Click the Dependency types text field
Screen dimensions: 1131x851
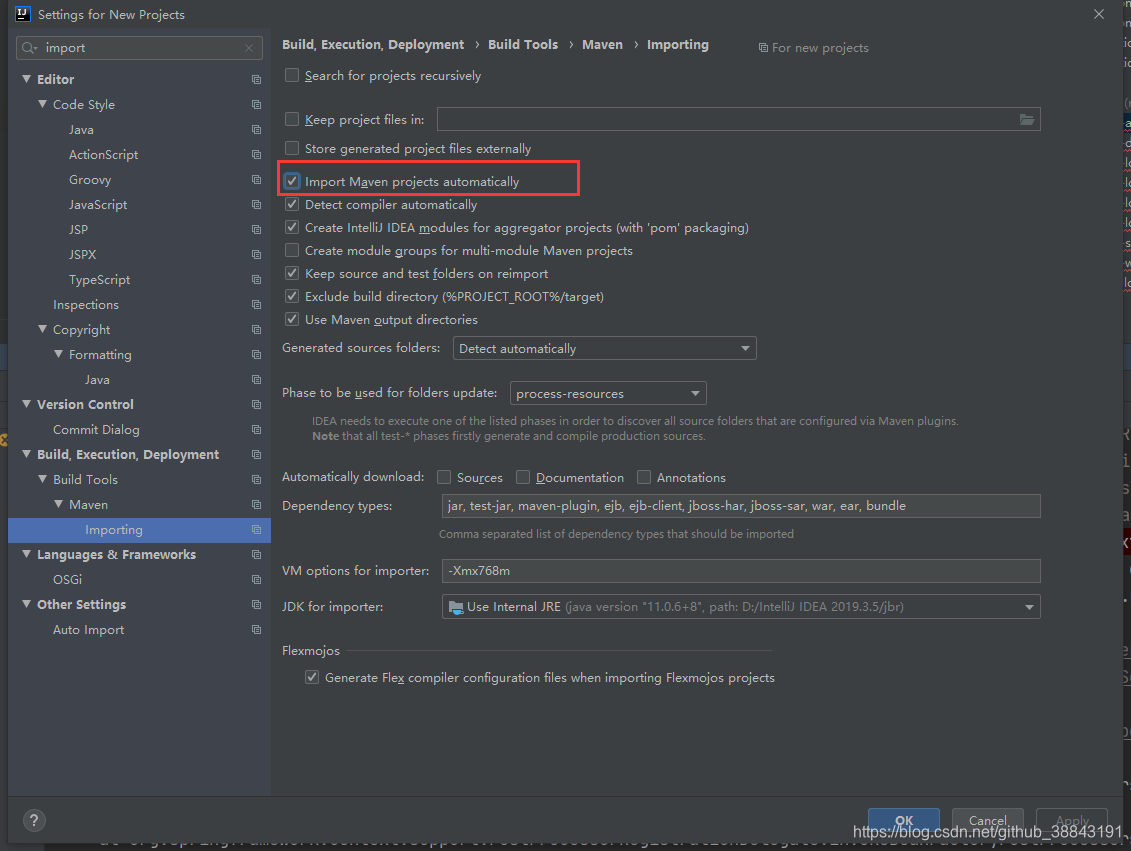[x=741, y=506]
